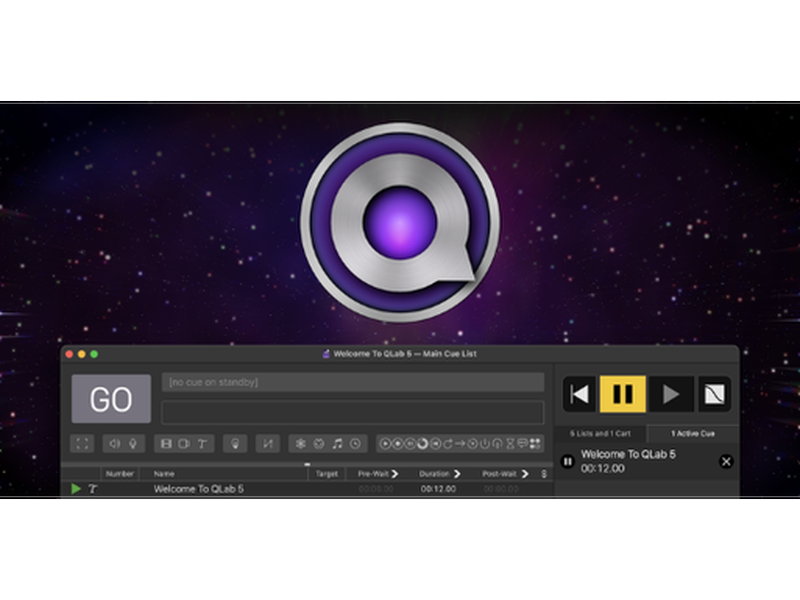Click the active cue 00:12.00 time
Image resolution: width=800 pixels, height=600 pixels.
(x=603, y=468)
